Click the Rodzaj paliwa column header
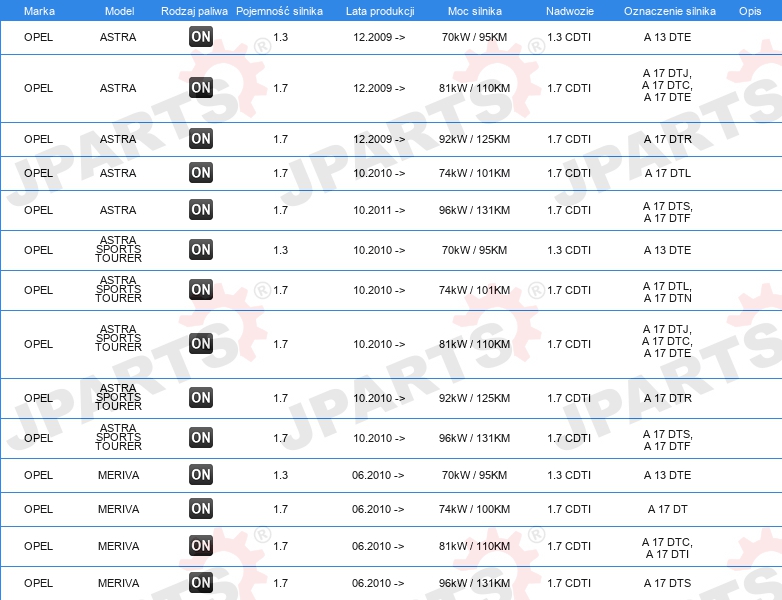 pyautogui.click(x=194, y=11)
